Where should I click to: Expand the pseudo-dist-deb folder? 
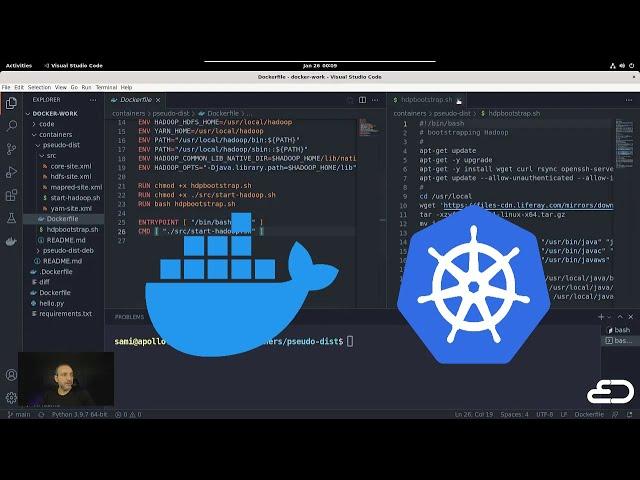coord(68,251)
